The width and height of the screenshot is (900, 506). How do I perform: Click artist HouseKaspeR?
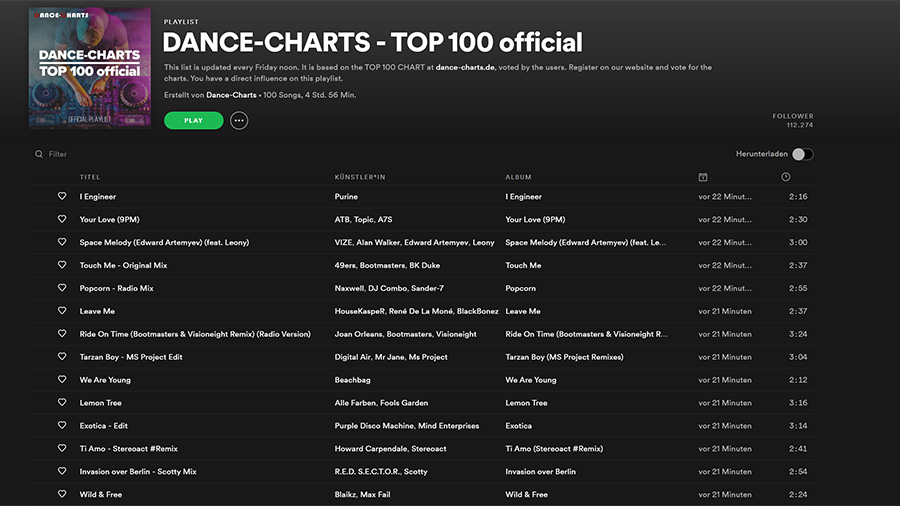pyautogui.click(x=360, y=312)
